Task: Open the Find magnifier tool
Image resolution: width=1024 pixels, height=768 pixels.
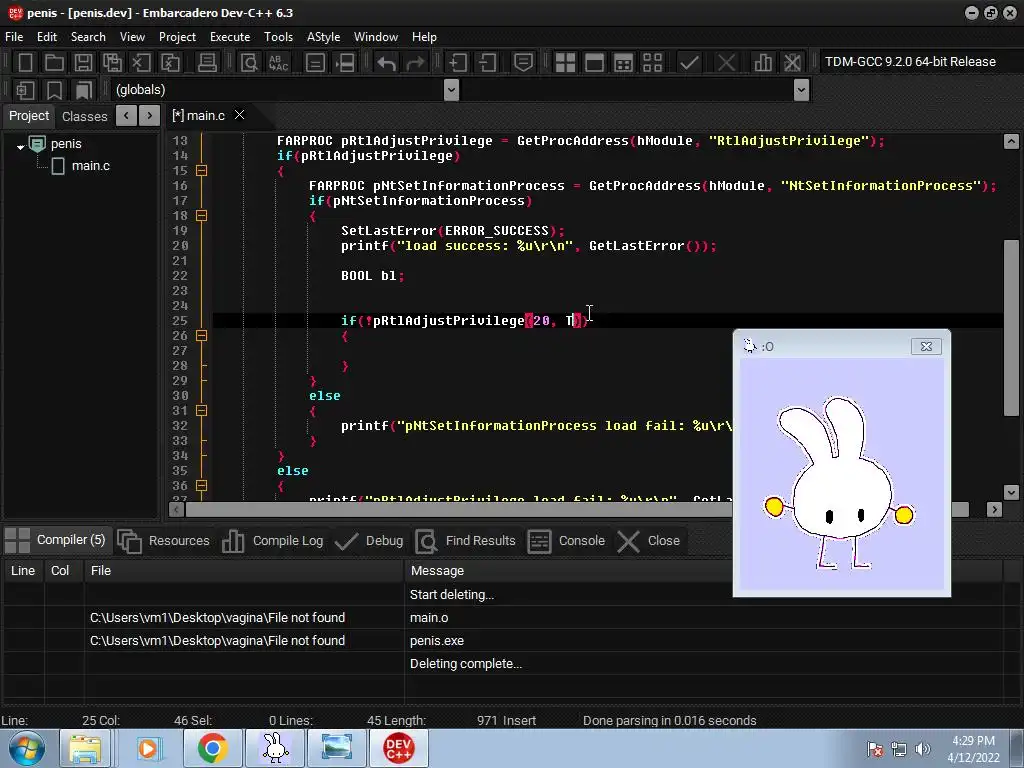Action: (x=249, y=62)
